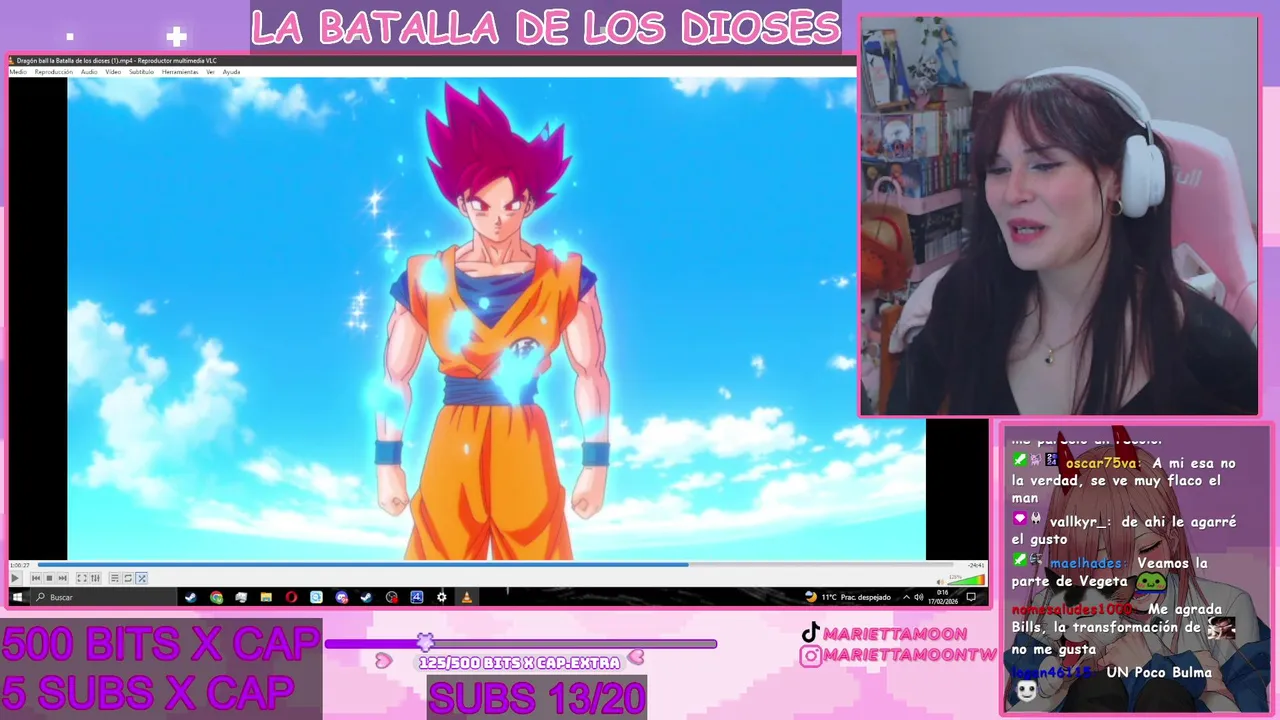Click the Buscar taskbar search box
This screenshot has width=1280, height=720.
click(x=103, y=597)
